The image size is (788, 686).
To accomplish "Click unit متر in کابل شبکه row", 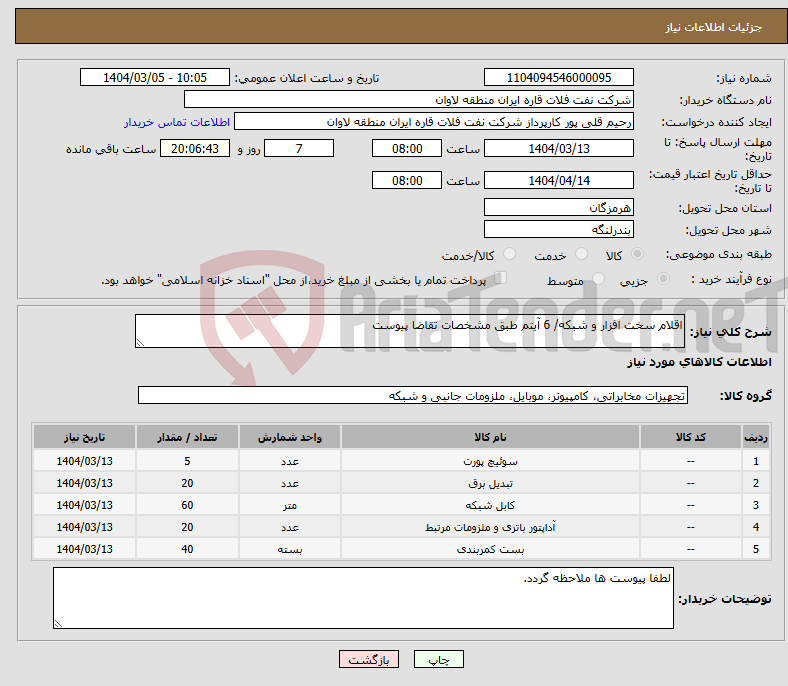I will [290, 505].
